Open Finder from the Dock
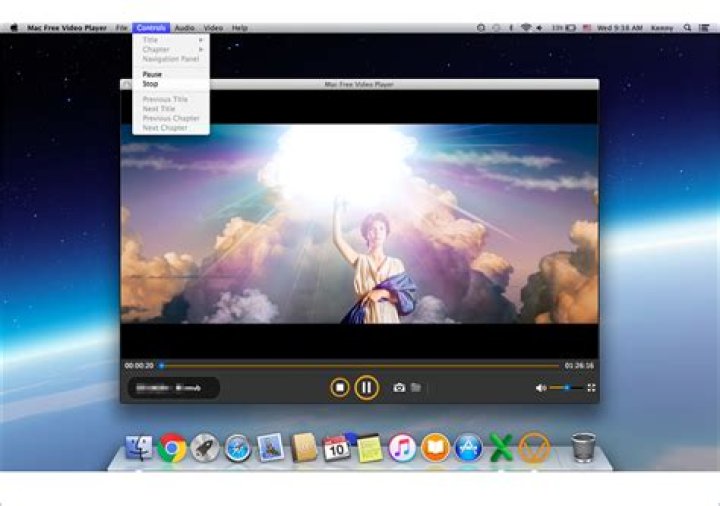 [139, 447]
